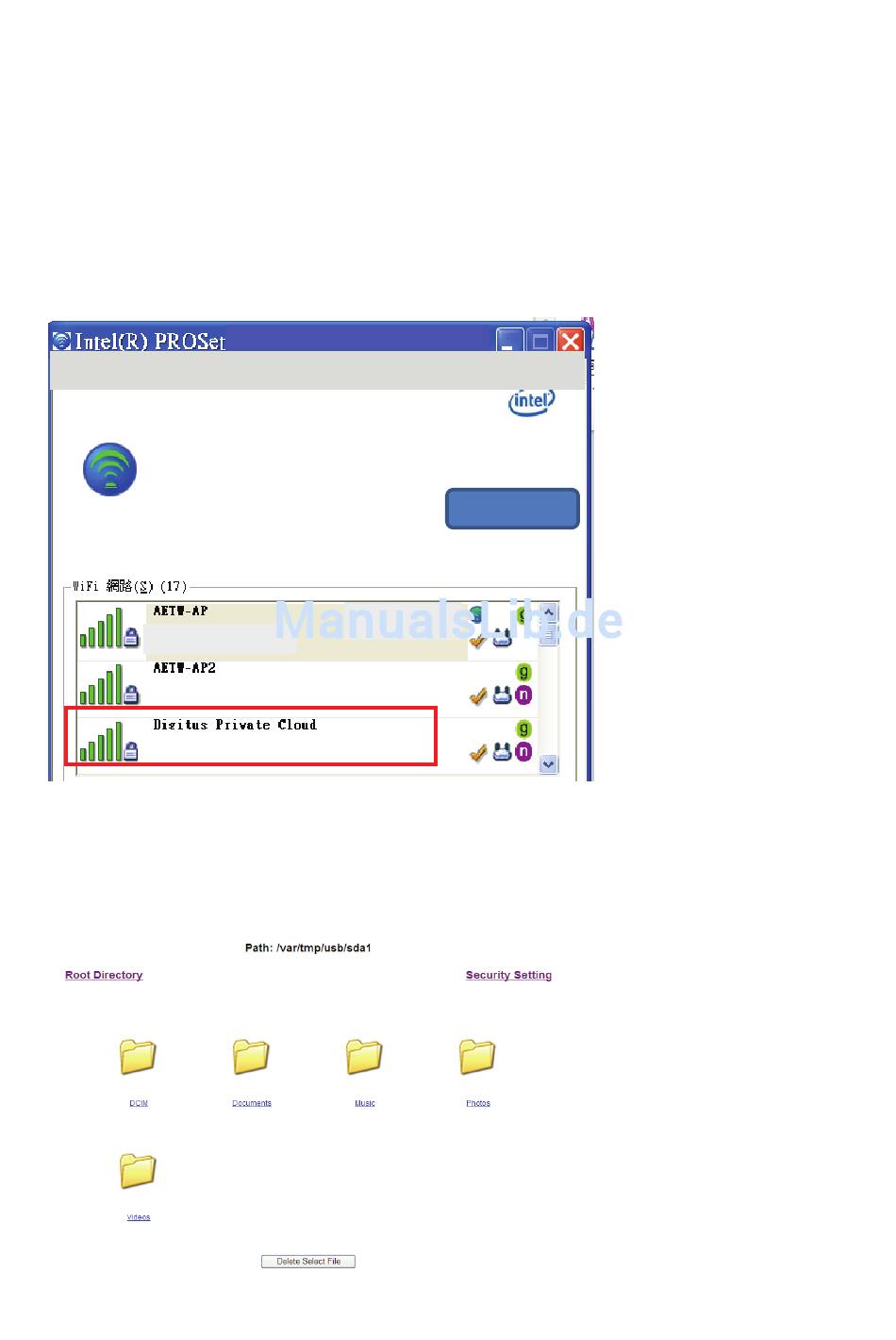Click signal strength bars for AETW-AP
Viewport: 896px width, 1340px height.
pos(101,628)
